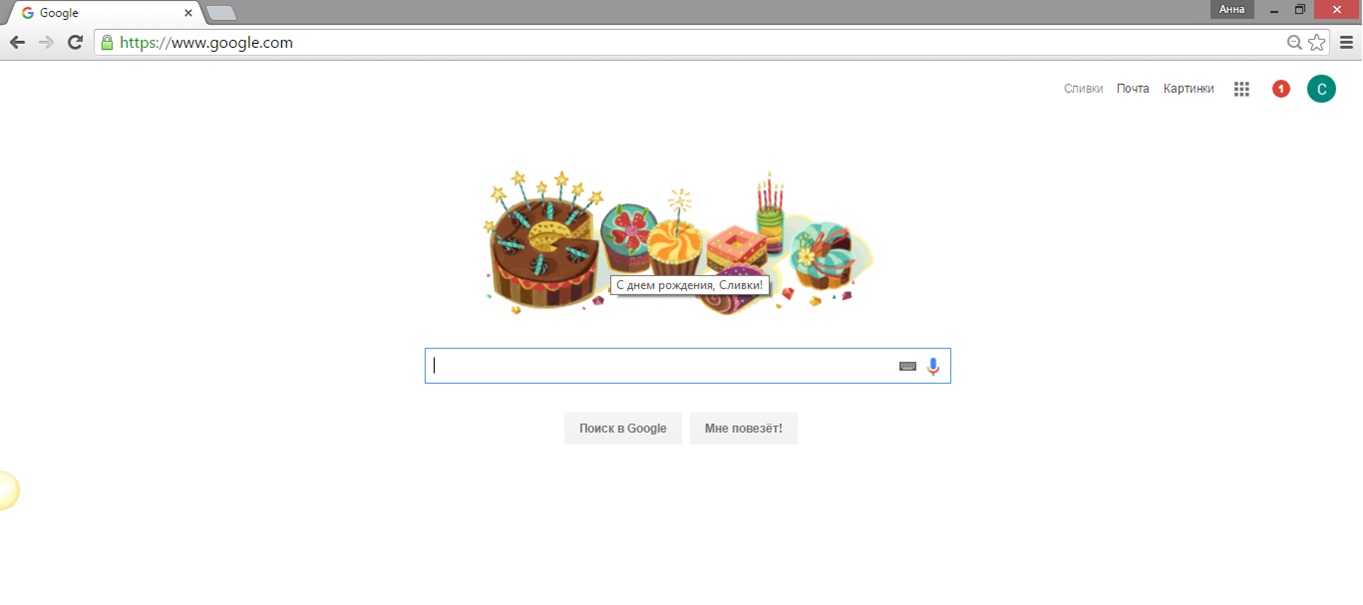Click the green padlock security icon
This screenshot has width=1363, height=605.
(106, 42)
